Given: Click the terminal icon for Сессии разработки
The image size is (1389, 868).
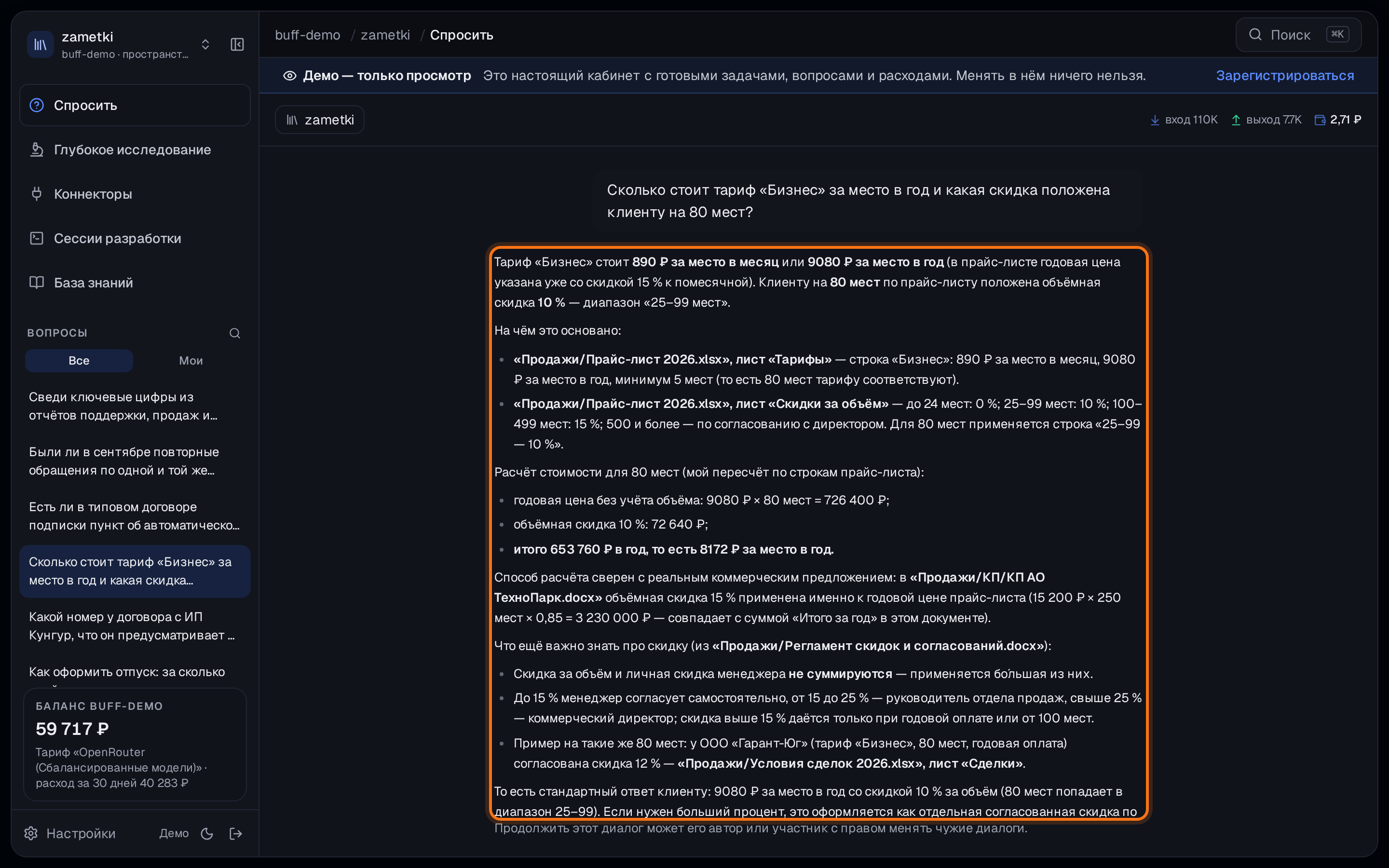Looking at the screenshot, I should tap(37, 238).
